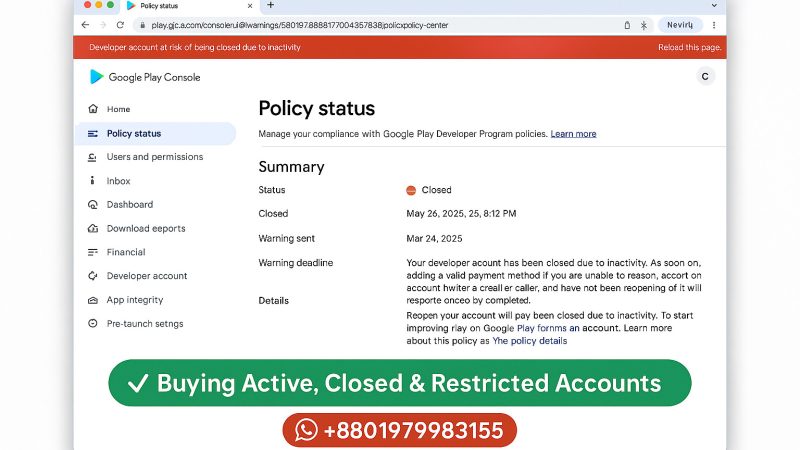Click the Play favicon on the tab
The width and height of the screenshot is (800, 450).
tap(131, 6)
